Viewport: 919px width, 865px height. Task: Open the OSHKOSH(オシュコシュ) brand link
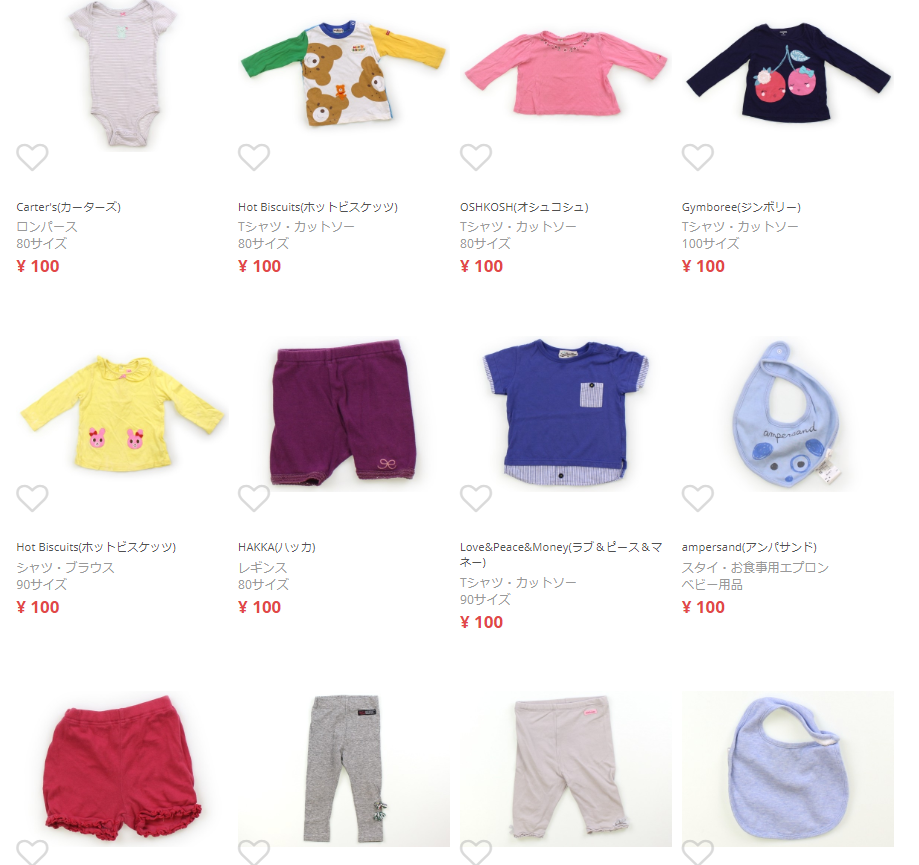(524, 207)
